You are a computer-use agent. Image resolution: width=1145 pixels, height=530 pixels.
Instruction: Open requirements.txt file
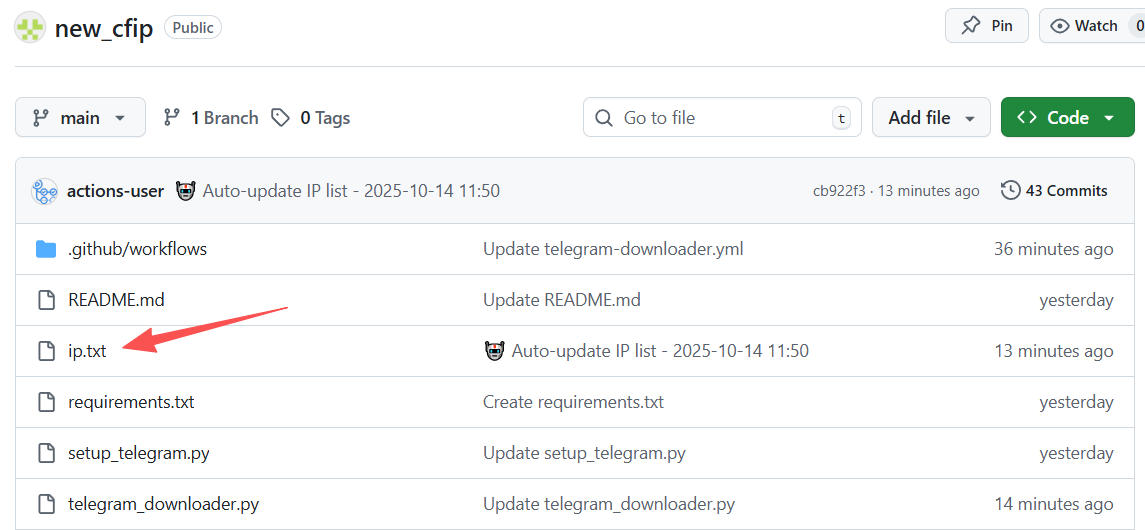coord(131,402)
